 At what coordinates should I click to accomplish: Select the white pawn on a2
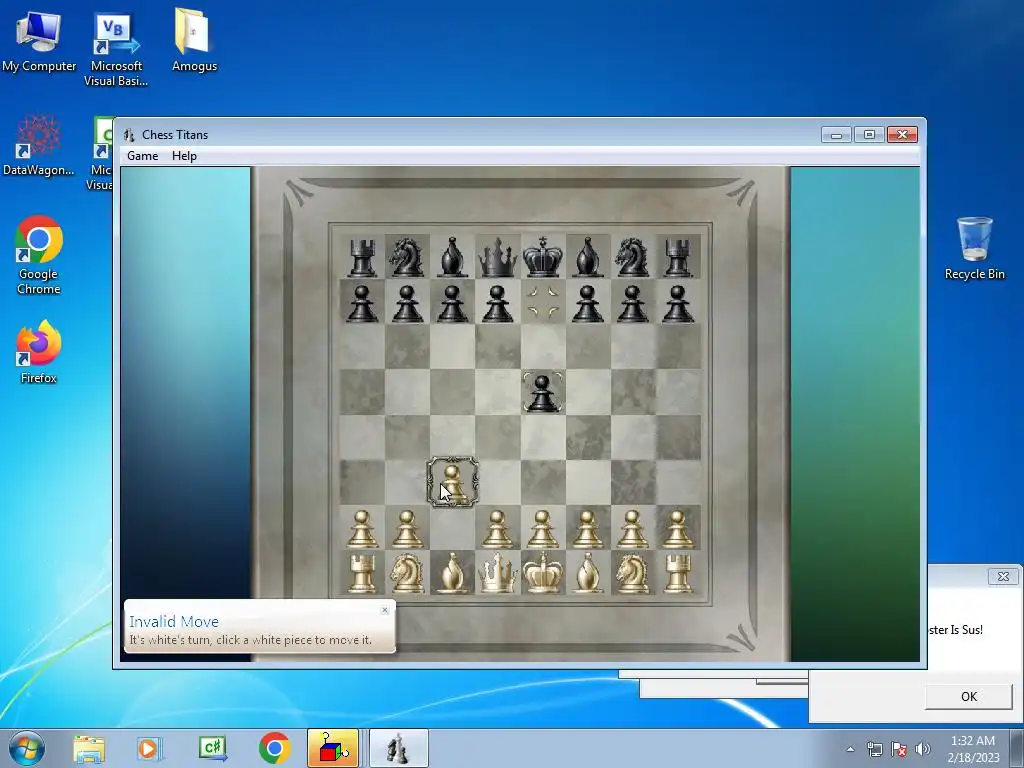pos(362,528)
